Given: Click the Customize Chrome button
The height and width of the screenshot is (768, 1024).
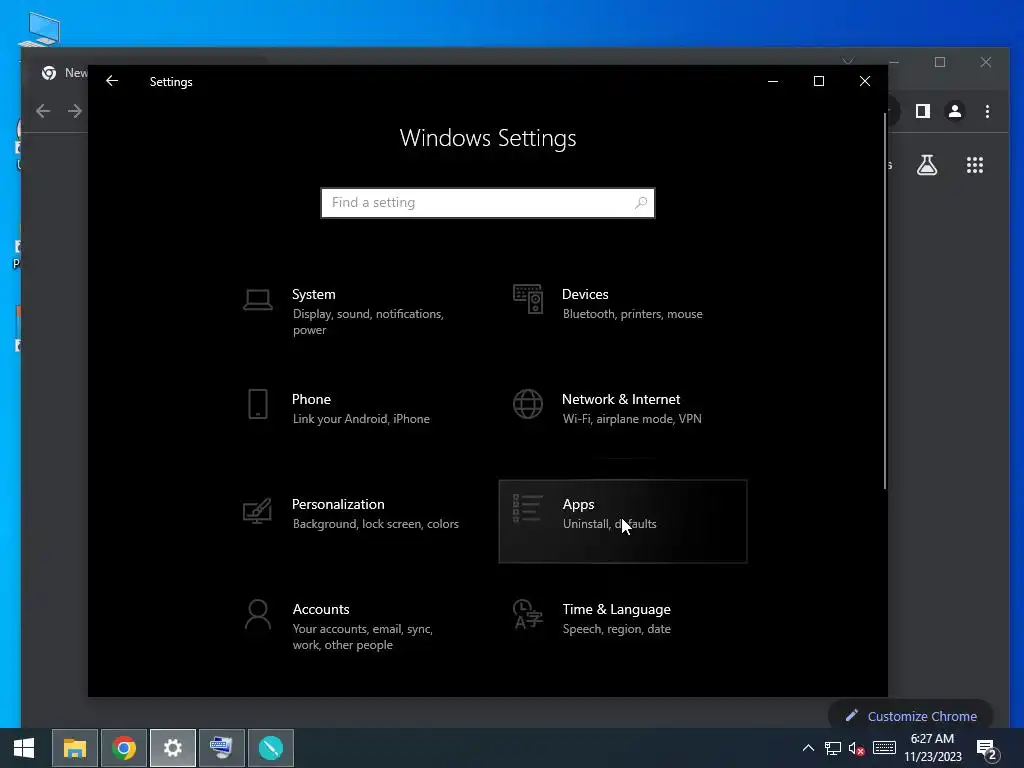Looking at the screenshot, I should click(x=911, y=716).
